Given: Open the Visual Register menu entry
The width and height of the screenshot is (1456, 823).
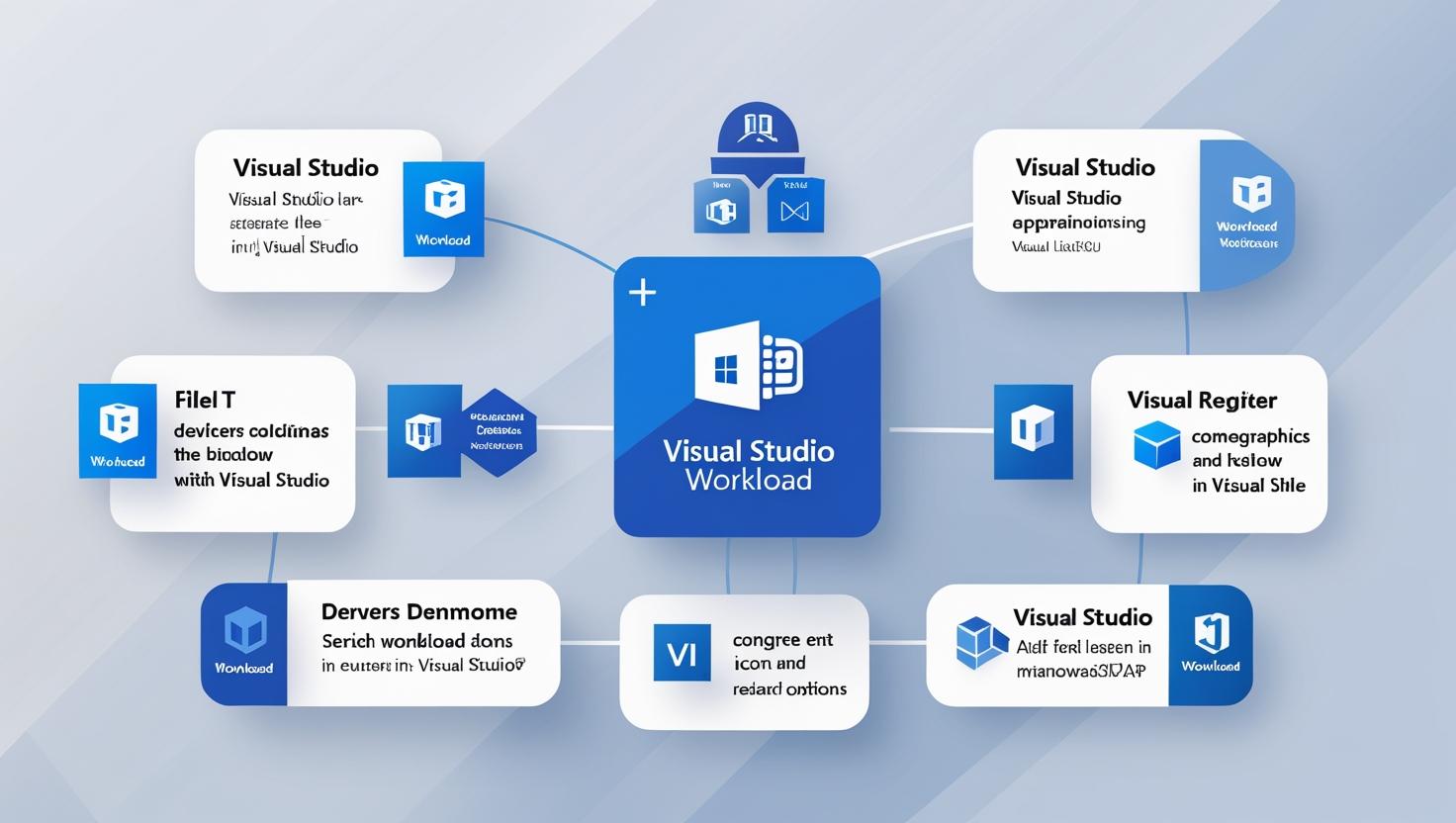Looking at the screenshot, I should [x=1202, y=400].
